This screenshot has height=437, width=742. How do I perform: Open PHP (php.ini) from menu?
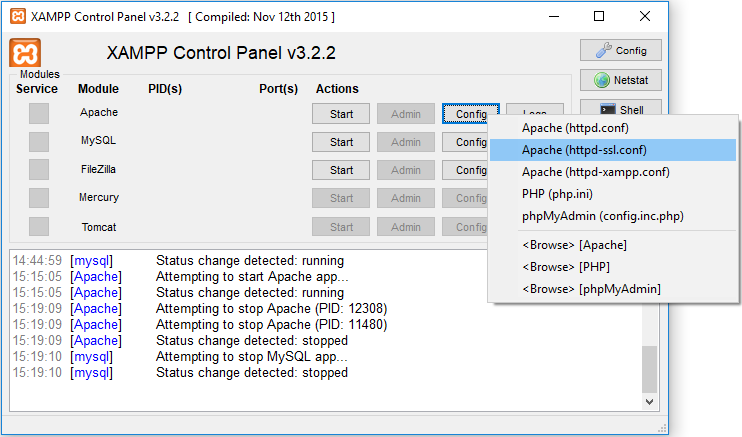[x=613, y=194]
